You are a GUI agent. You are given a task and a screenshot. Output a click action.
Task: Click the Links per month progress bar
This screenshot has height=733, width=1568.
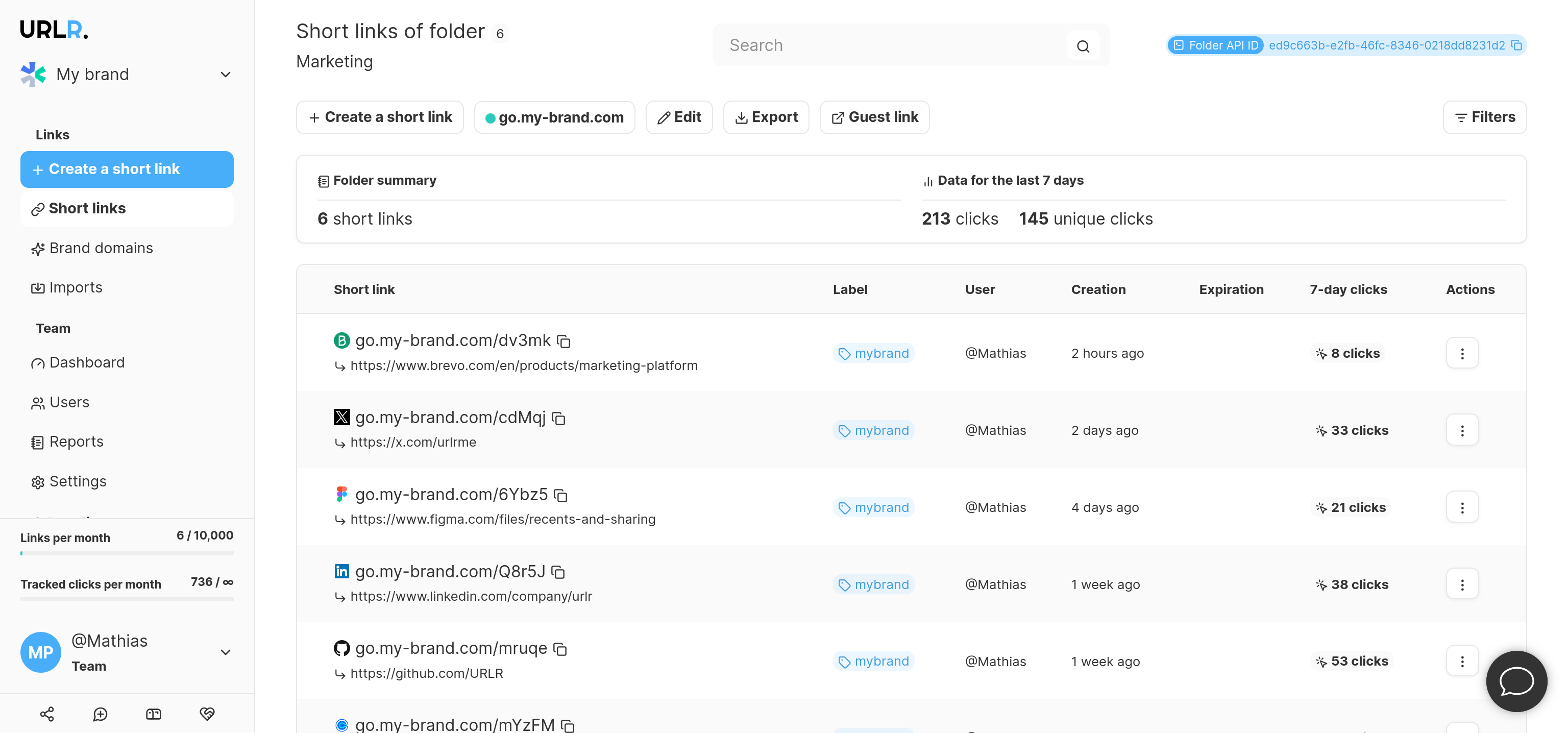[x=127, y=553]
